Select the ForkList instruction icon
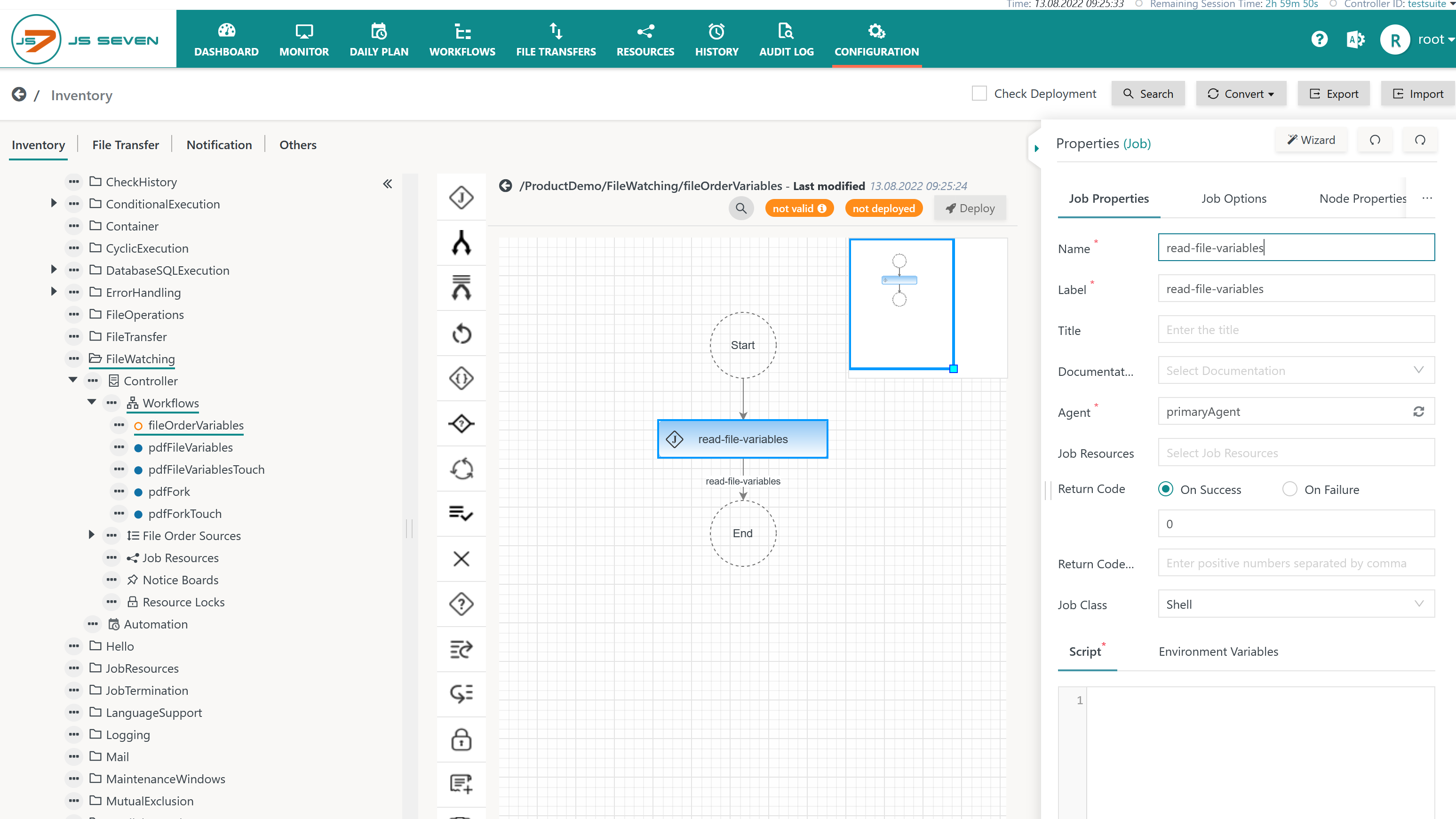 coord(461,288)
